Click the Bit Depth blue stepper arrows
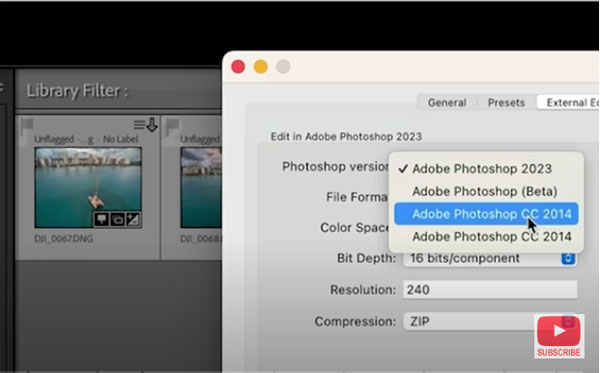600x373 pixels. point(568,259)
